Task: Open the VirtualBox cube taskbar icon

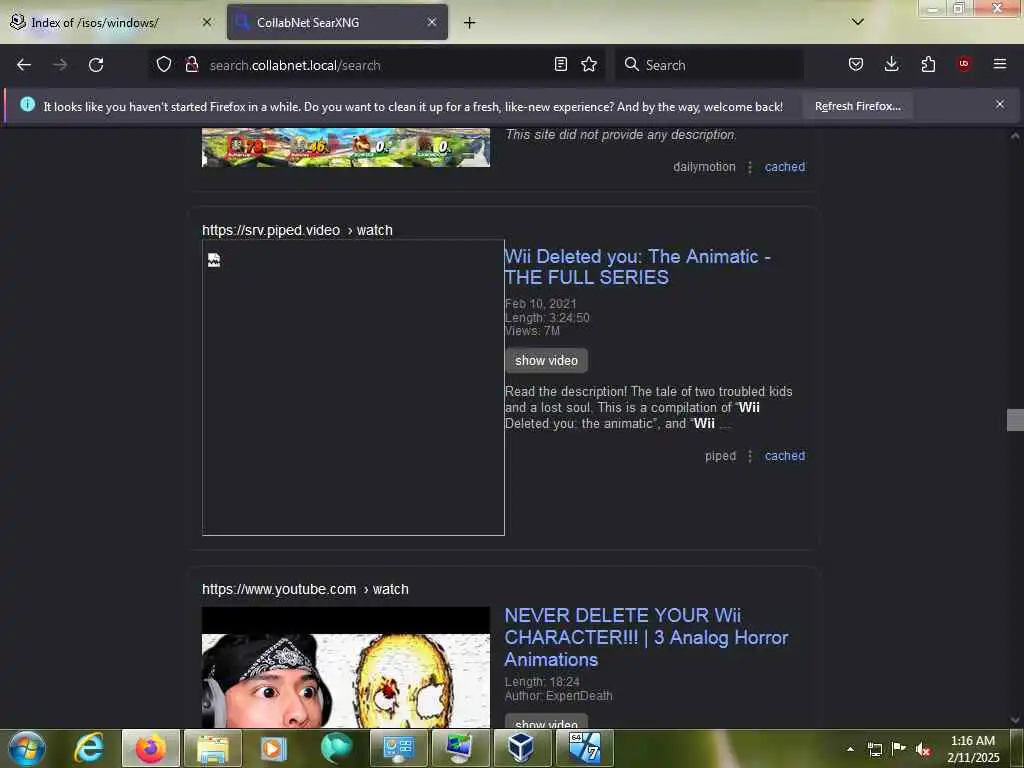Action: coord(522,748)
